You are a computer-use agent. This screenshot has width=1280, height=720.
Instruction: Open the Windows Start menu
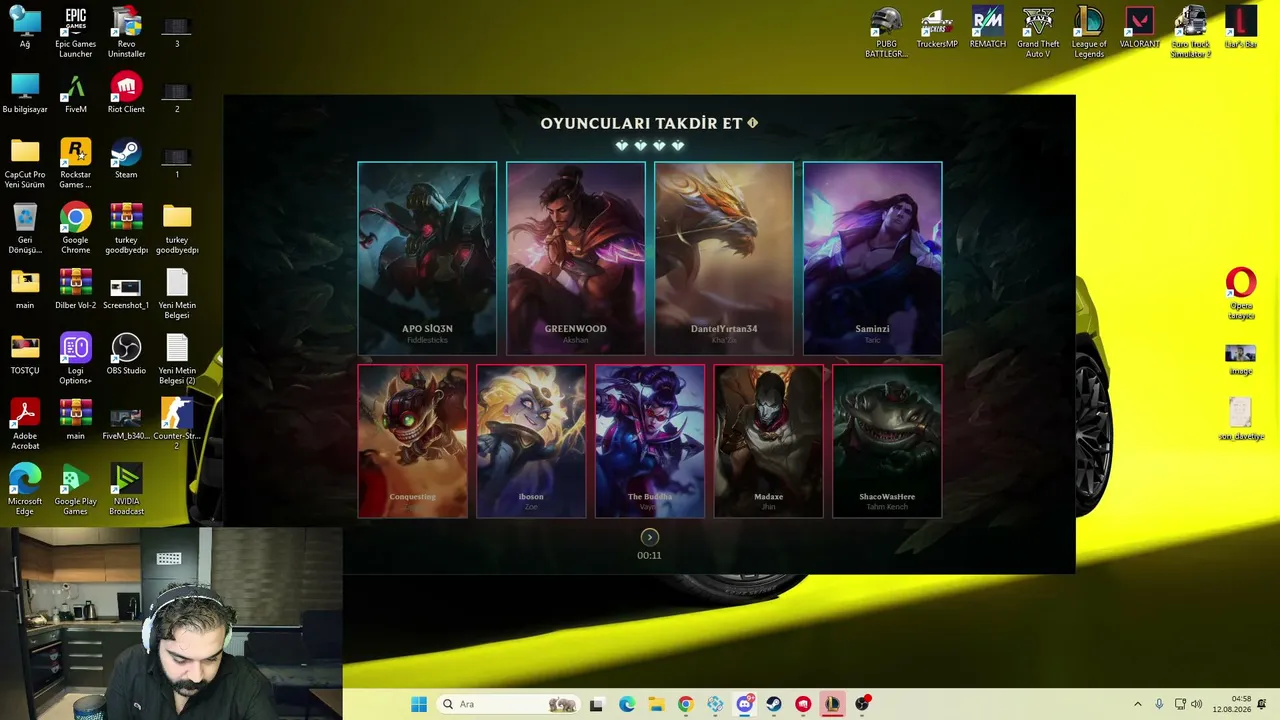click(419, 704)
